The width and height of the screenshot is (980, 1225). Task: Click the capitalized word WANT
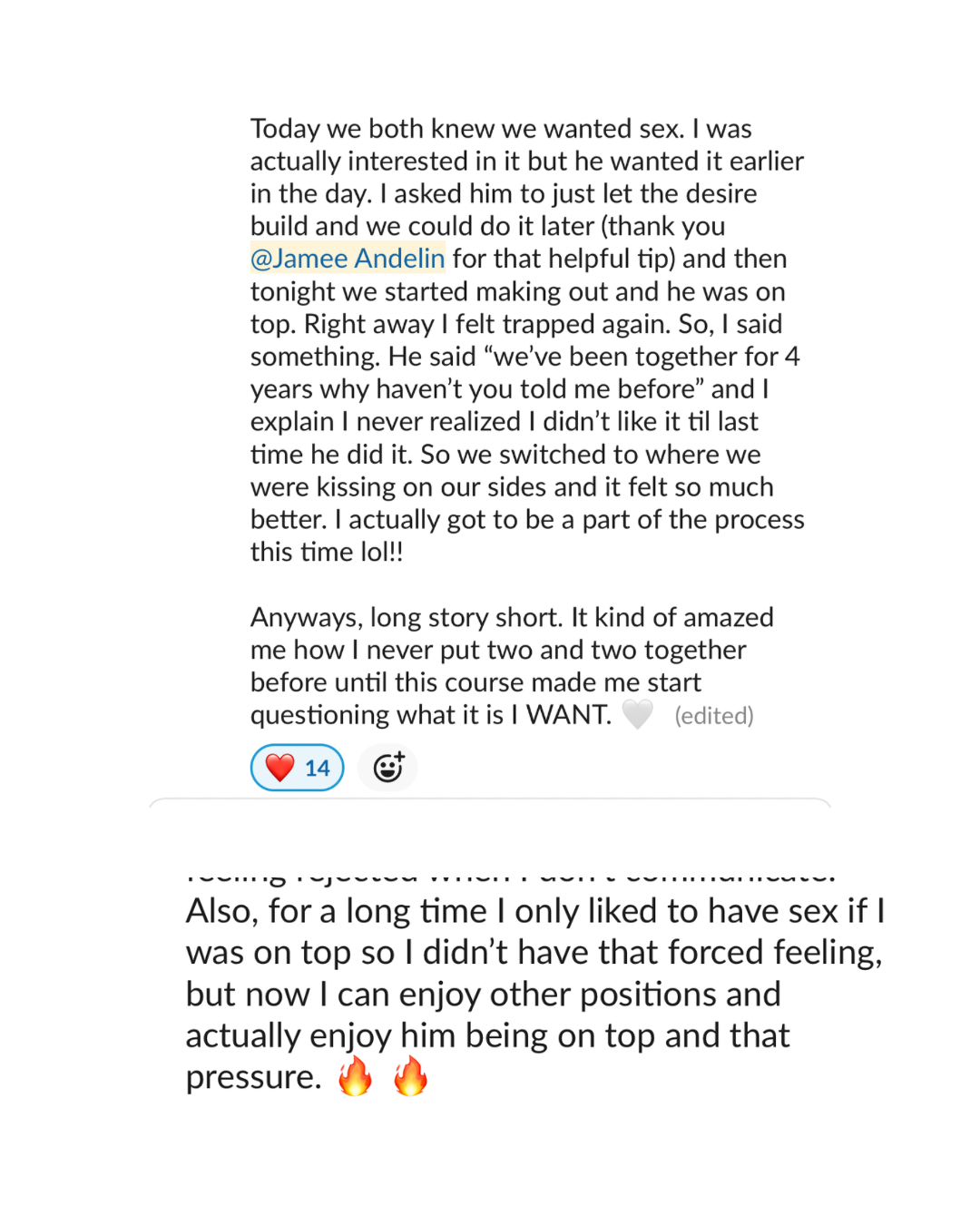(568, 715)
